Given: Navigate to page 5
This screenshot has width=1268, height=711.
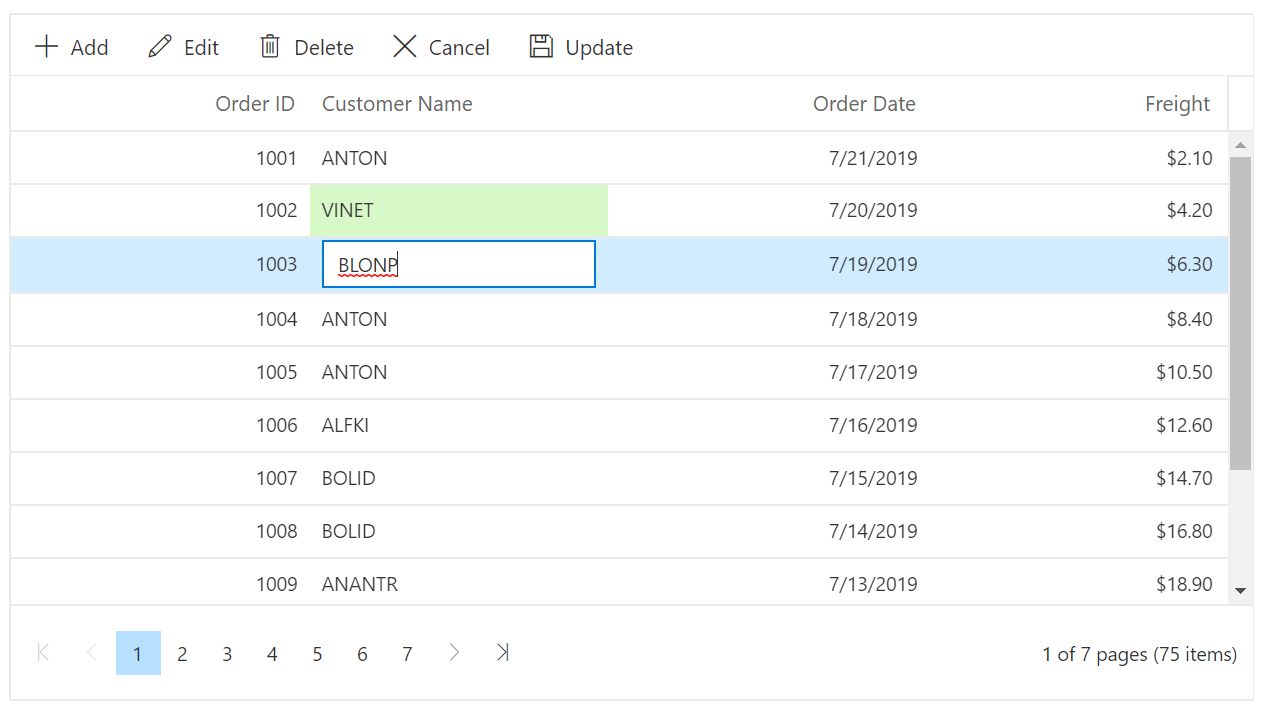Looking at the screenshot, I should 317,654.
